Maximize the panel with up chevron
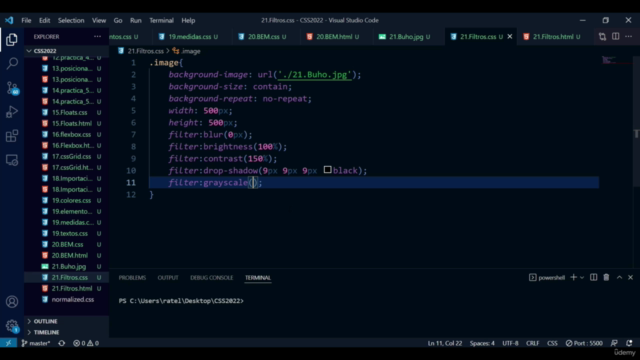This screenshot has height=360, width=640. tap(619, 278)
